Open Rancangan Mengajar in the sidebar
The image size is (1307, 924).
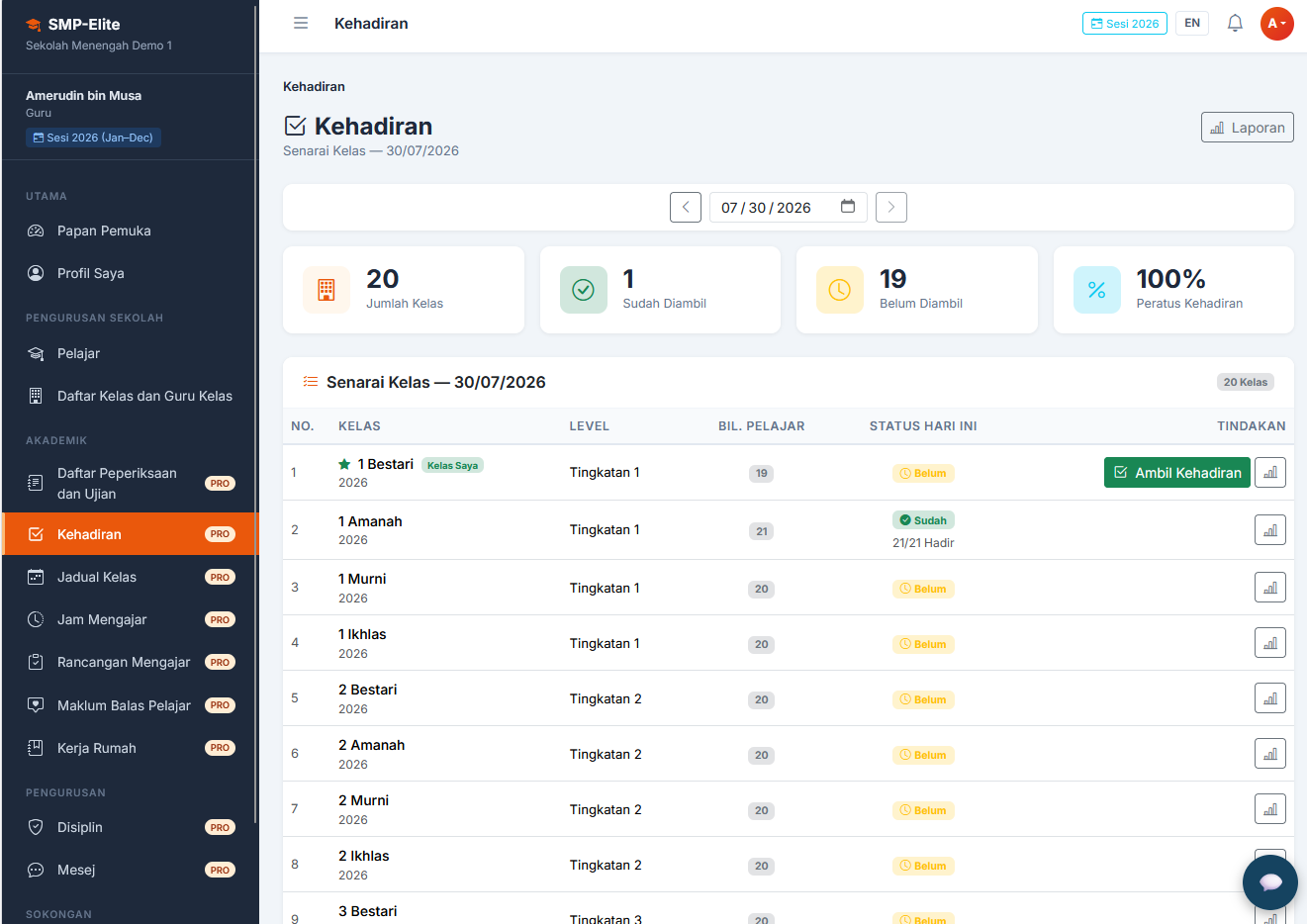click(129, 662)
